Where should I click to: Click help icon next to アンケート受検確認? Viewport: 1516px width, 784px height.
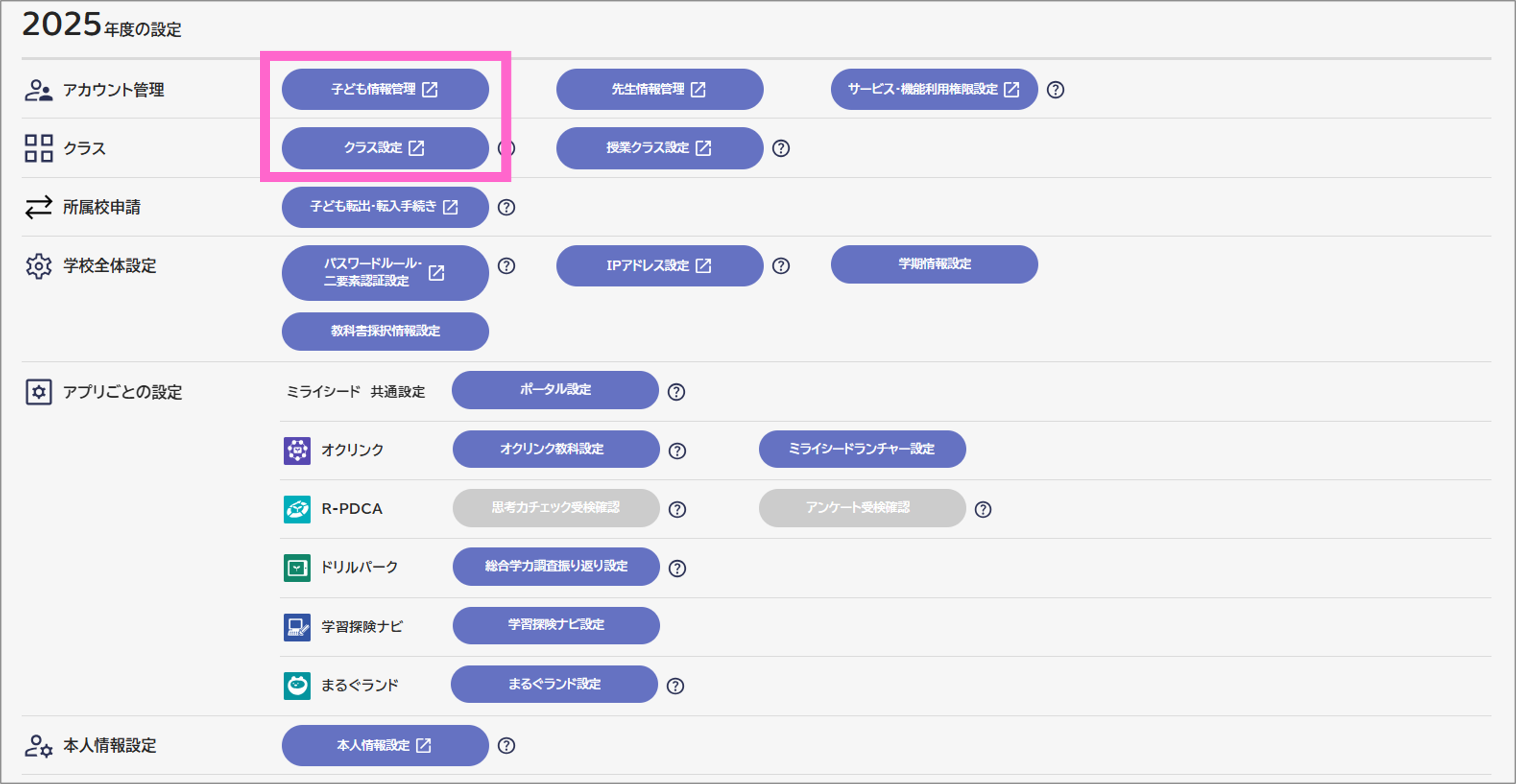point(982,509)
